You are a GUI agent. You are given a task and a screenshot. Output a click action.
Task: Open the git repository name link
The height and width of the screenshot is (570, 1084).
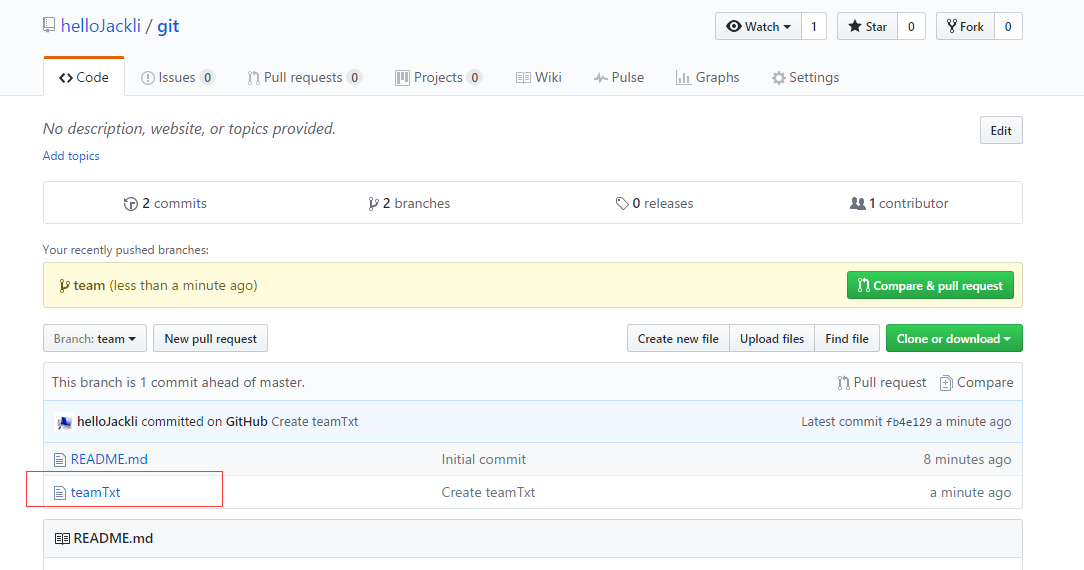click(x=168, y=26)
